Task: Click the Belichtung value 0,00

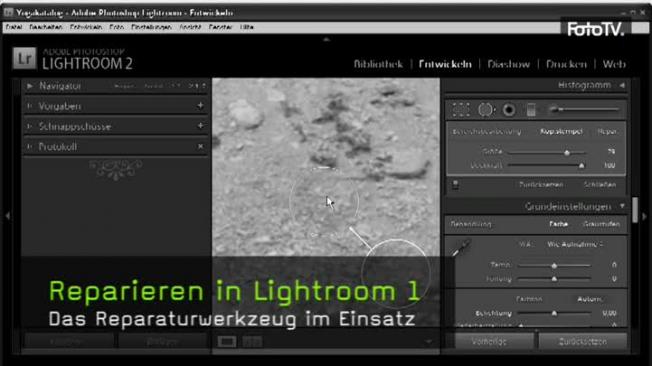Action: pos(609,313)
